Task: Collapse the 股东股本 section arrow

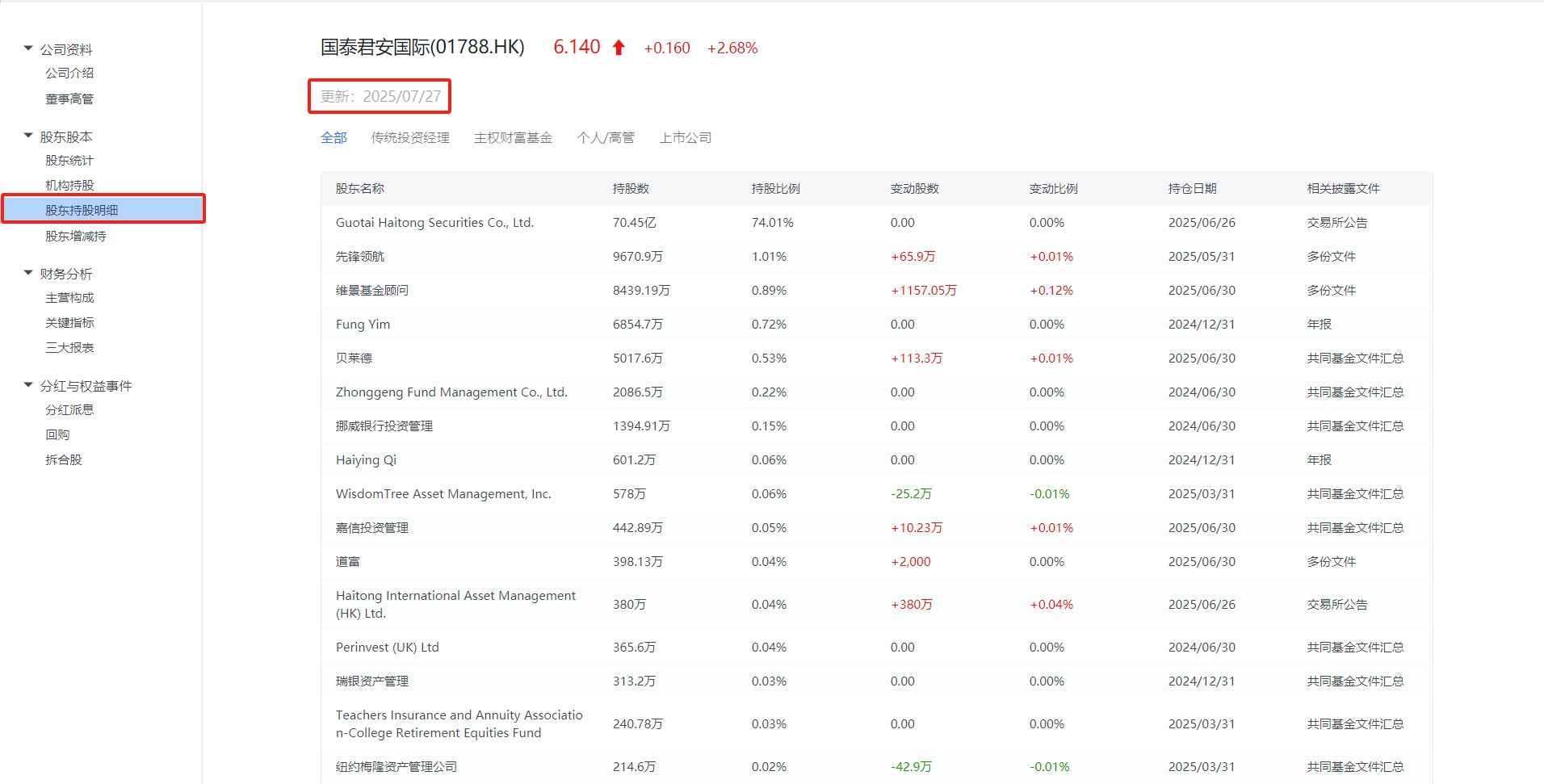Action: click(28, 136)
